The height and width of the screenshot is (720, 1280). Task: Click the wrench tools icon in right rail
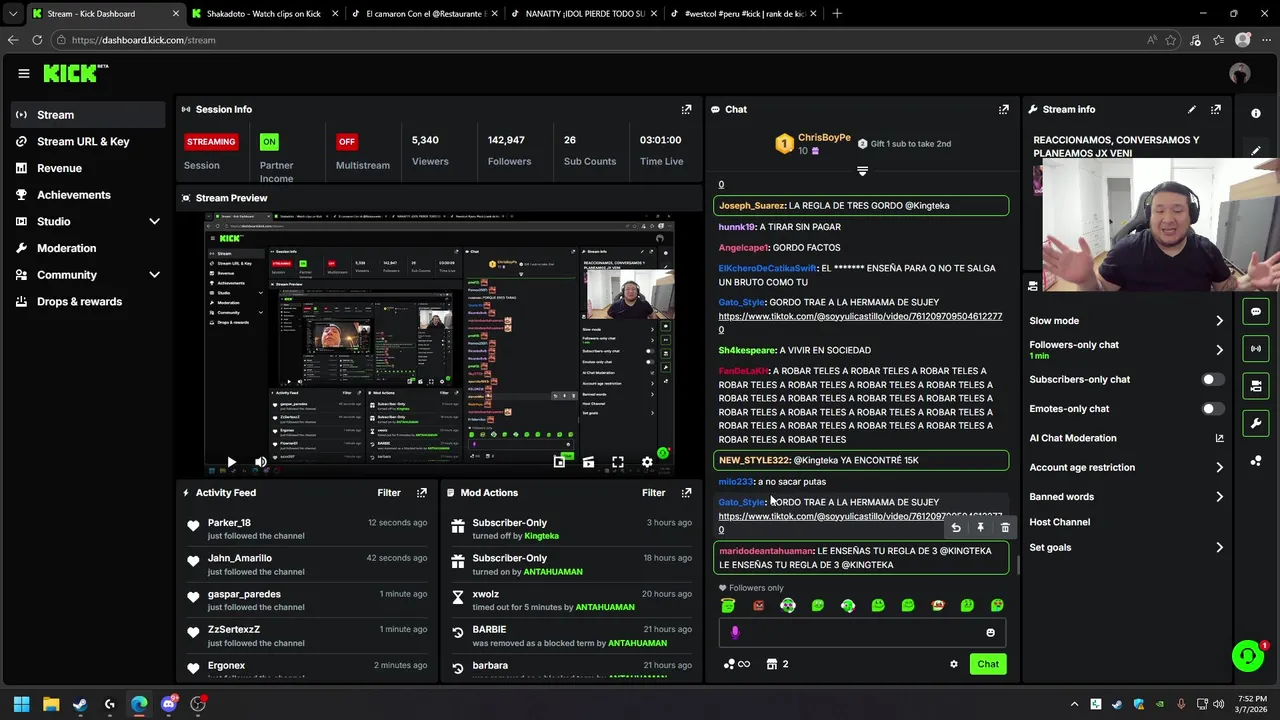1256,423
